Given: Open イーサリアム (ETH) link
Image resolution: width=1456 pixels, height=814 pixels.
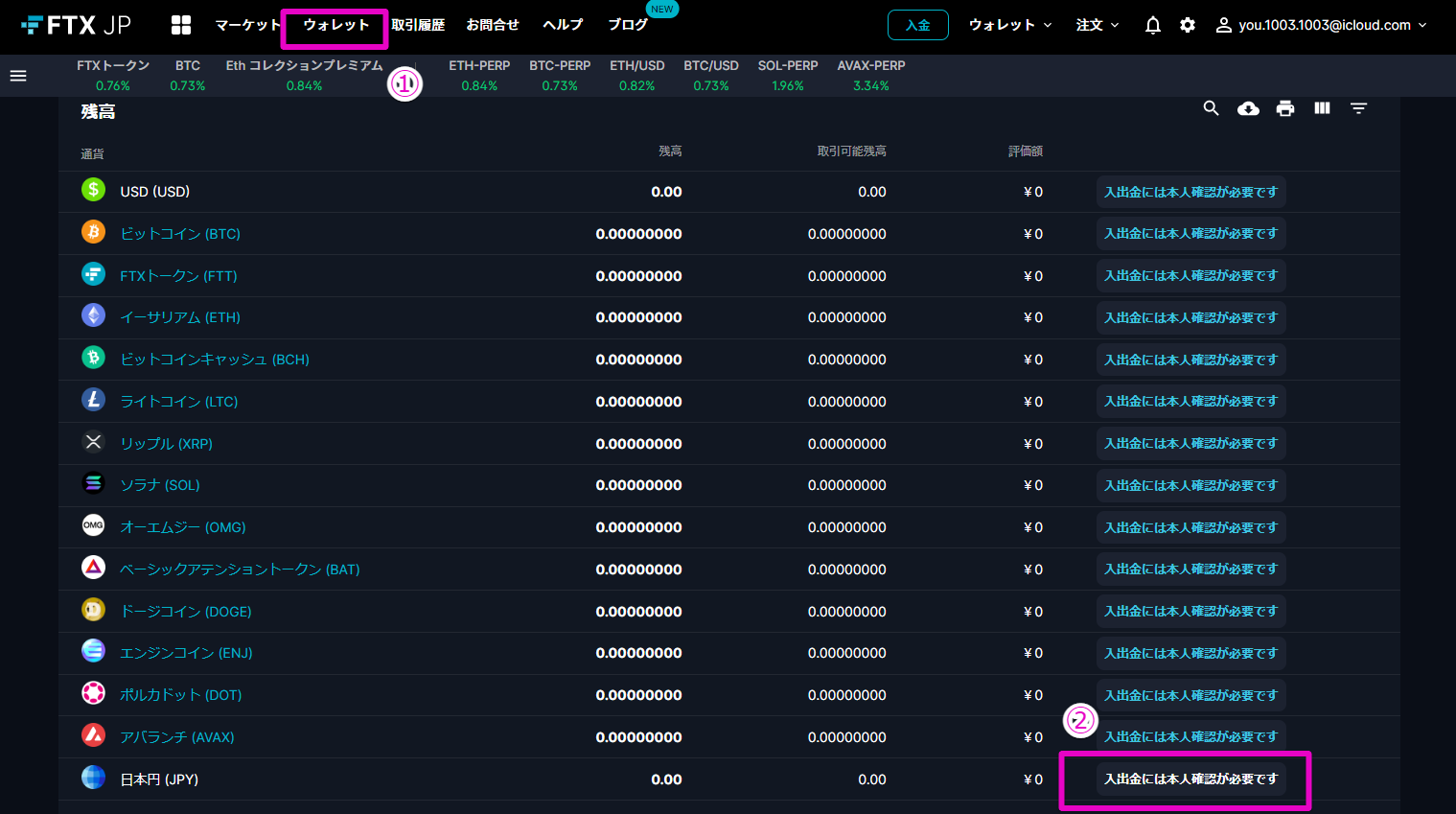Looking at the screenshot, I should pyautogui.click(x=180, y=317).
